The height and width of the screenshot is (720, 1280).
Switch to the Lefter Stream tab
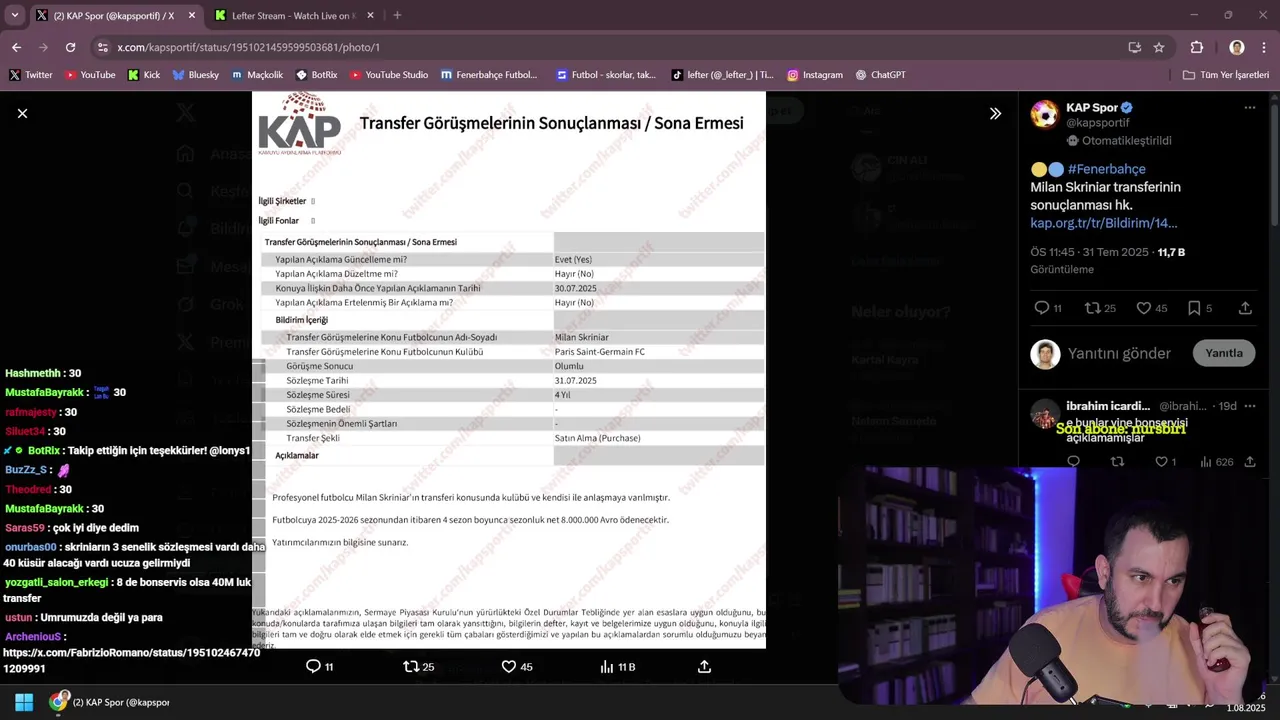(295, 15)
